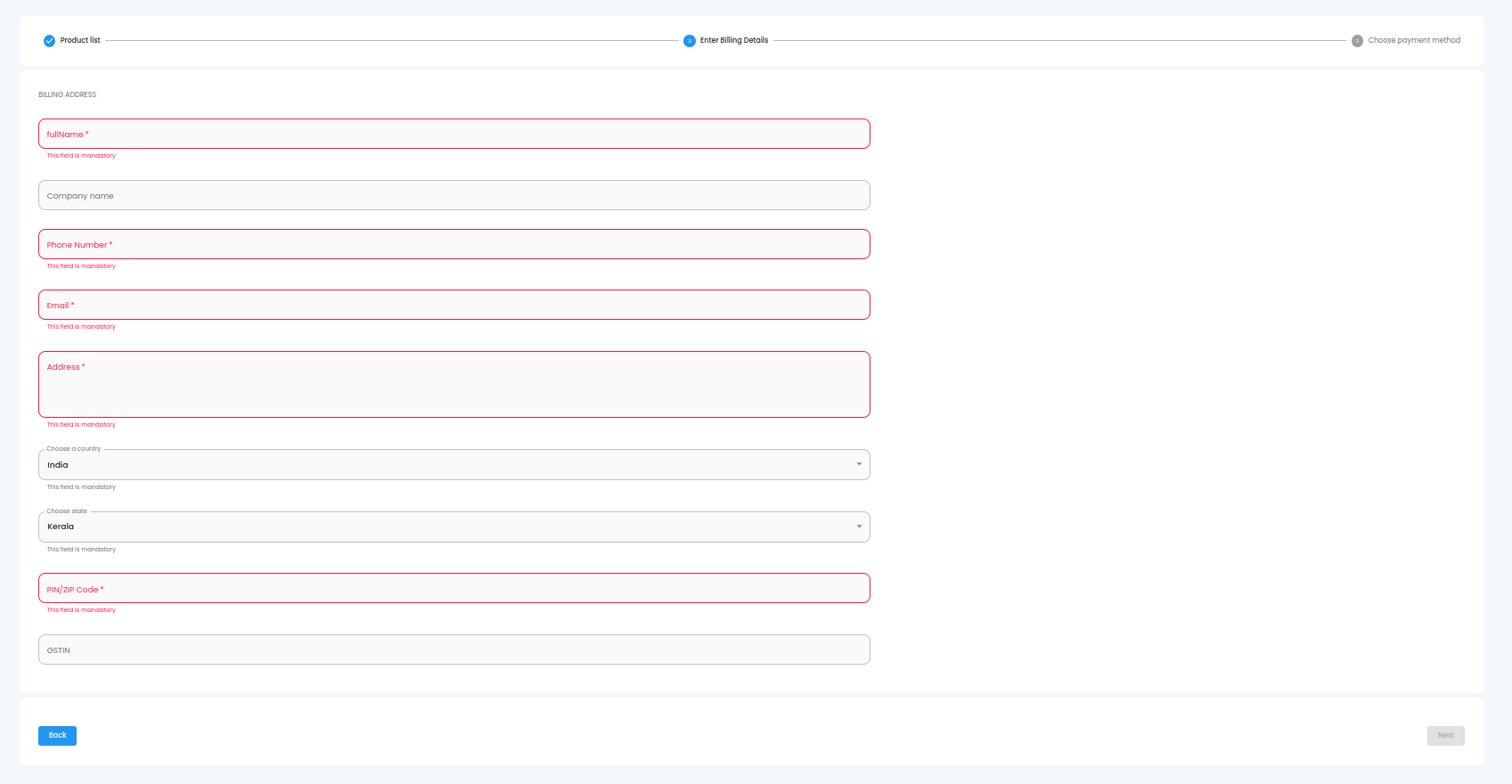Select the Enter Billing Details step label

coord(734,40)
